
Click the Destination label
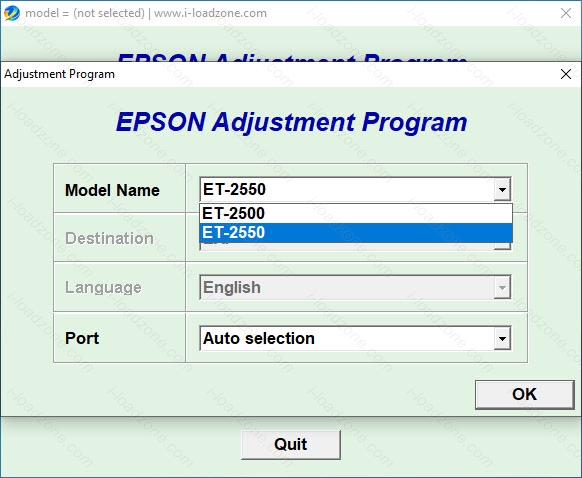click(x=109, y=238)
